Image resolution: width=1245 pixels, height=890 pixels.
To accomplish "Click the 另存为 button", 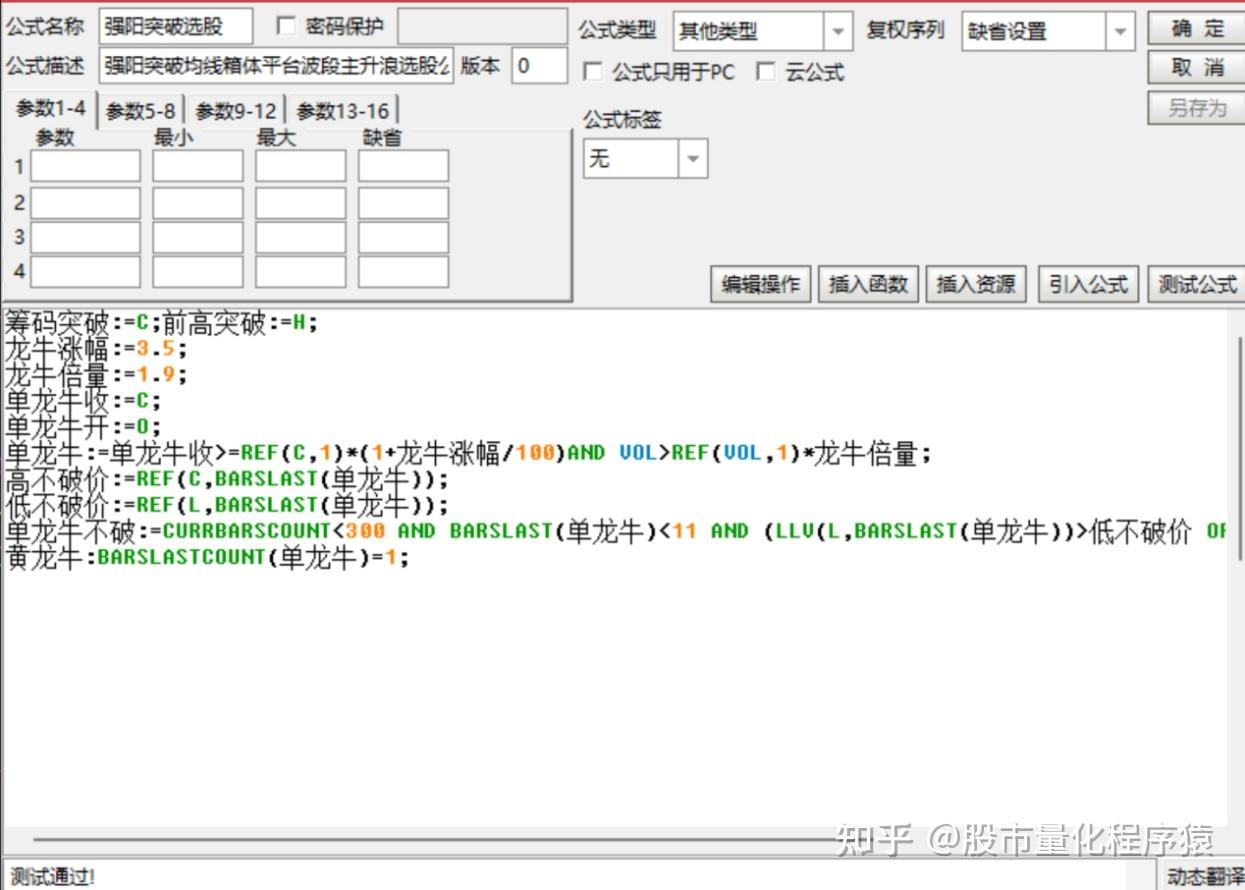I will click(1196, 108).
